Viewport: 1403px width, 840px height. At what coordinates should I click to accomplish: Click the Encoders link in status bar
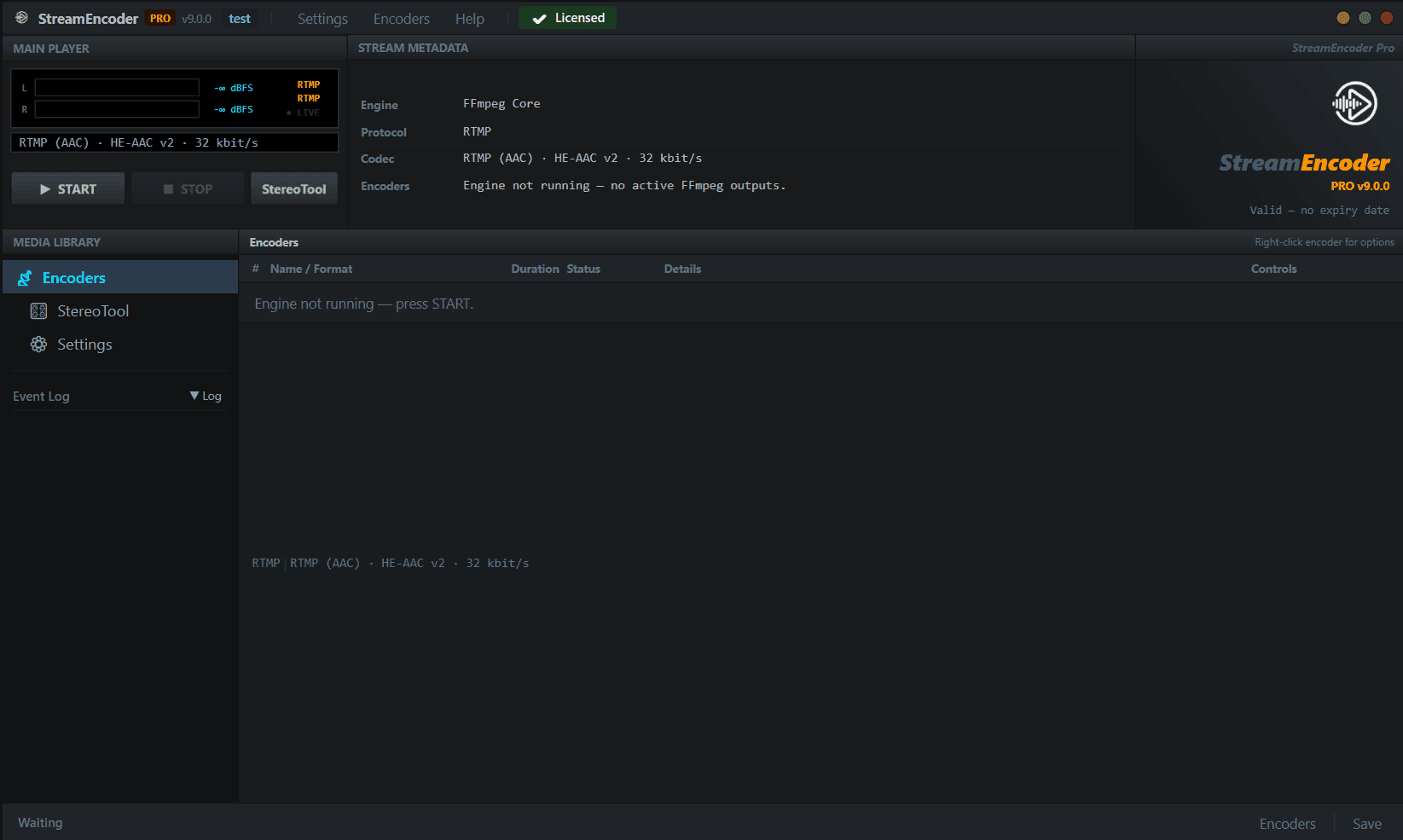[x=1287, y=824]
